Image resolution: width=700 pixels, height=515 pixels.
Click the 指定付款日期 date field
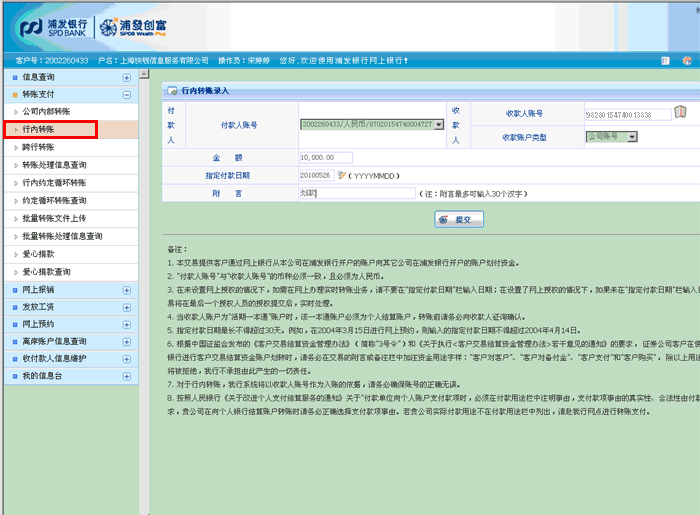tap(317, 175)
